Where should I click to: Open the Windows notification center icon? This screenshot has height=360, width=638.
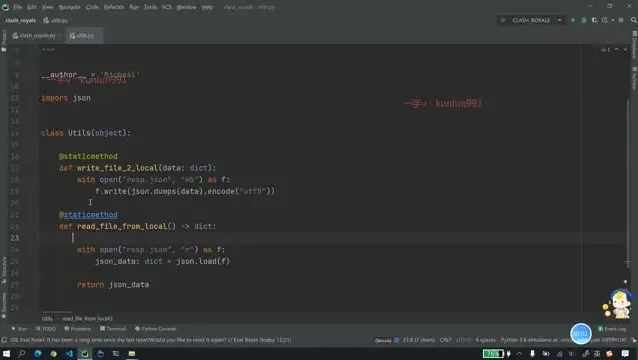pos(625,353)
